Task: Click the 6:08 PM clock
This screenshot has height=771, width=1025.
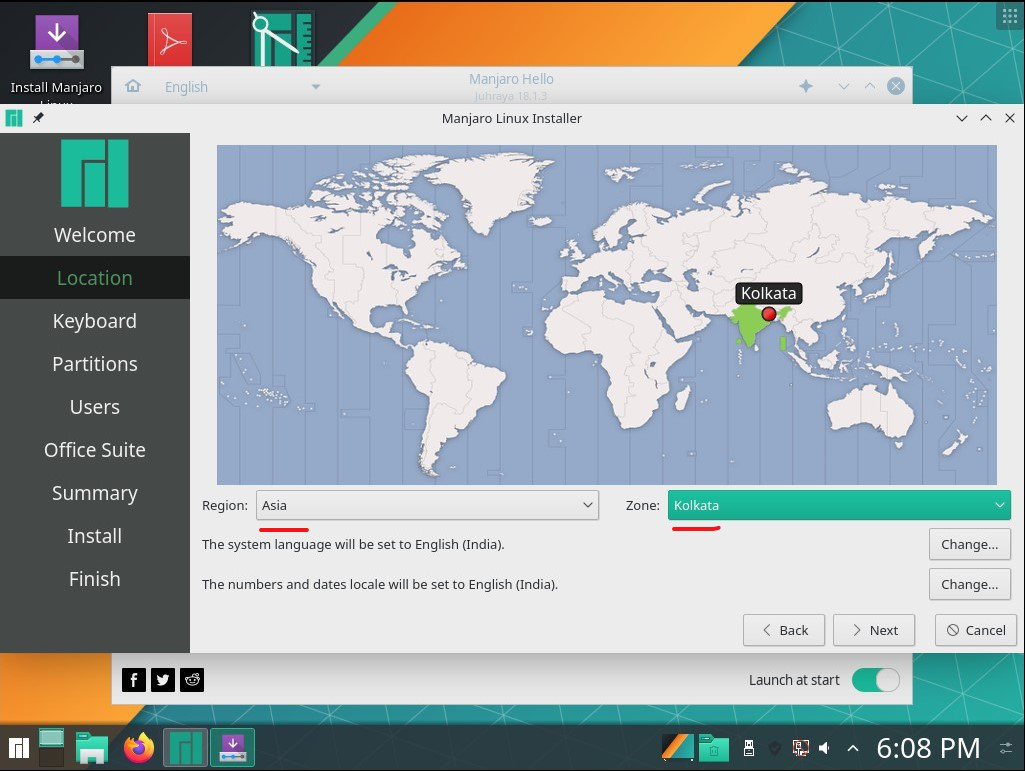Action: click(928, 748)
